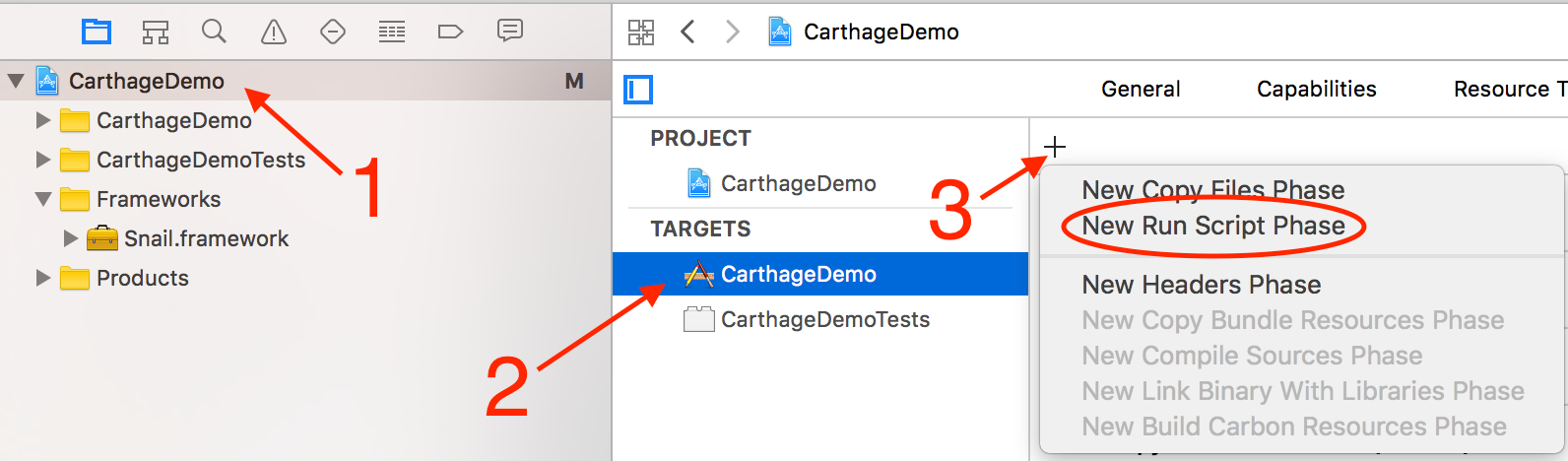Open the Find navigator magnifier icon
This screenshot has width=1568, height=461.
214,32
